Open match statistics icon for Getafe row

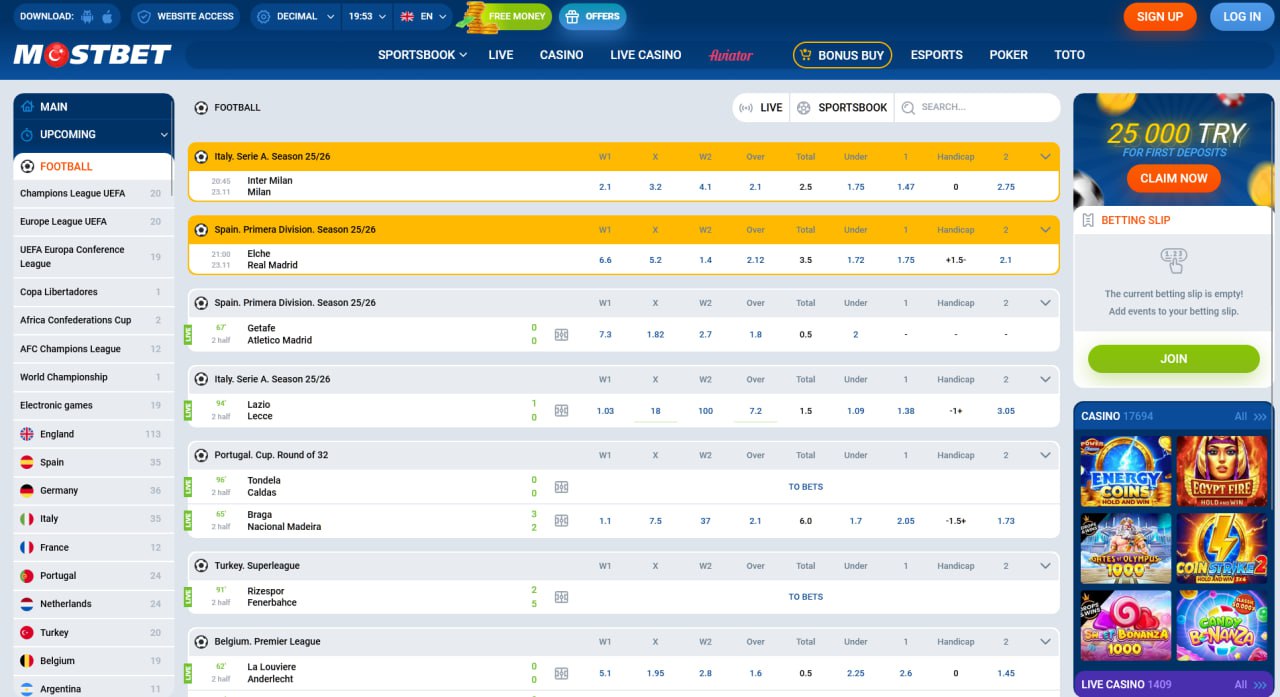(561, 335)
